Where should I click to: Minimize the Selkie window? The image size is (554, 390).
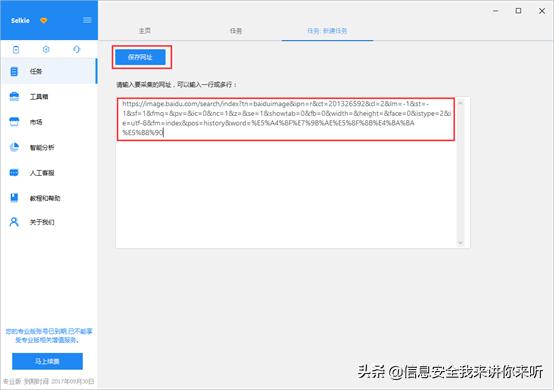496,11
